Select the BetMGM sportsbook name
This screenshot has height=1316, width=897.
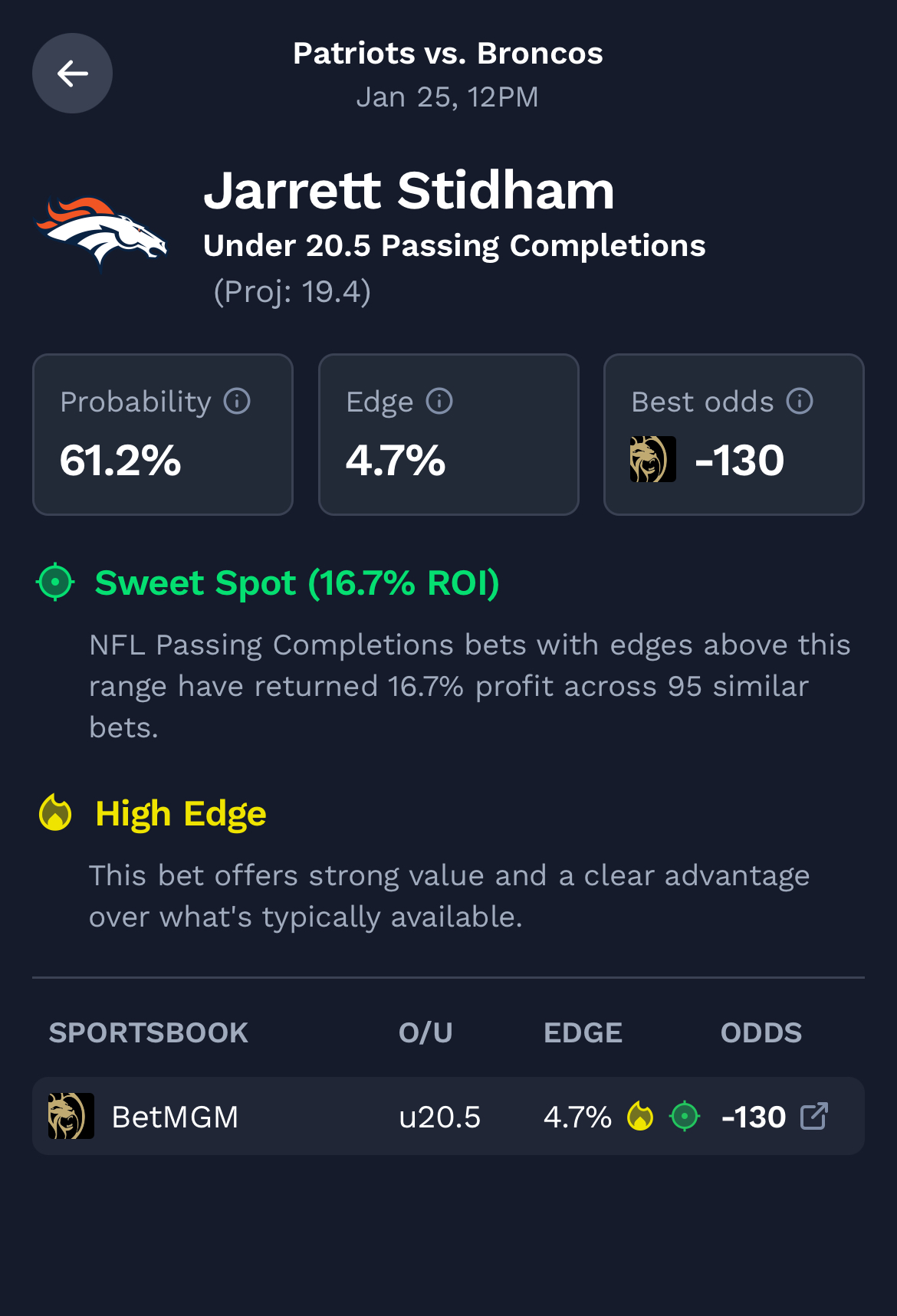click(x=175, y=1117)
